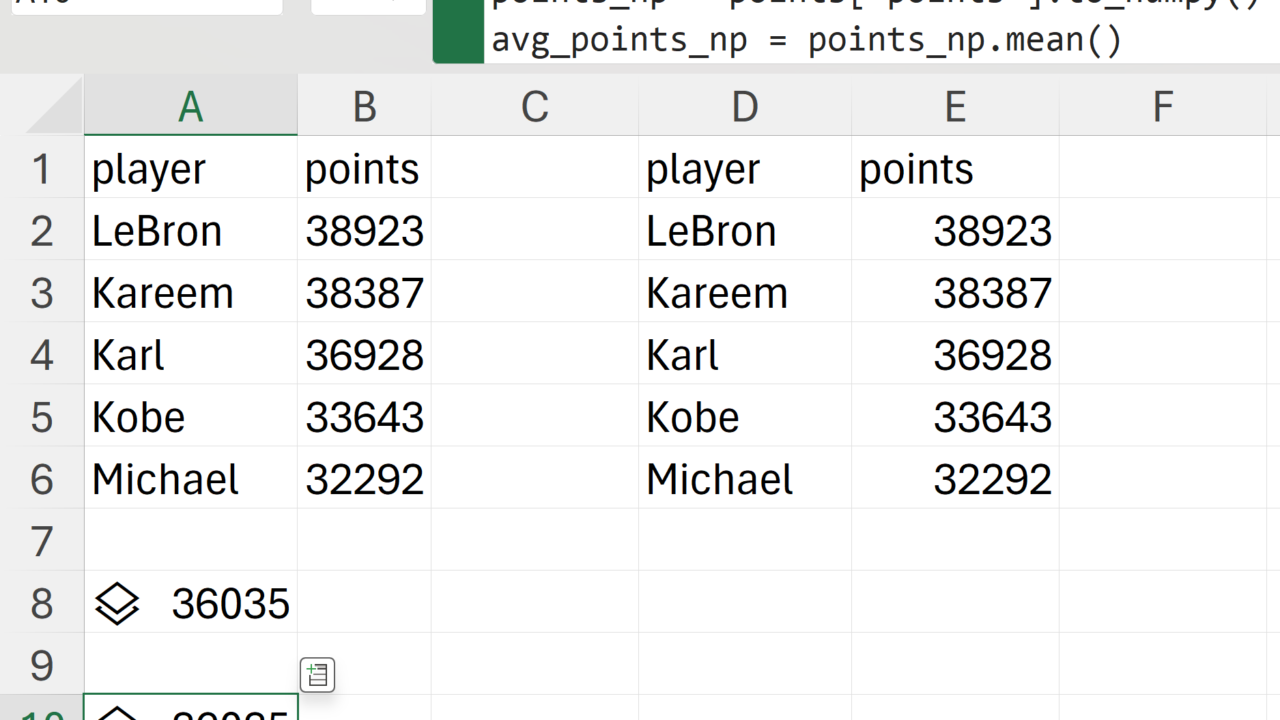Click the player header in column D

744,169
